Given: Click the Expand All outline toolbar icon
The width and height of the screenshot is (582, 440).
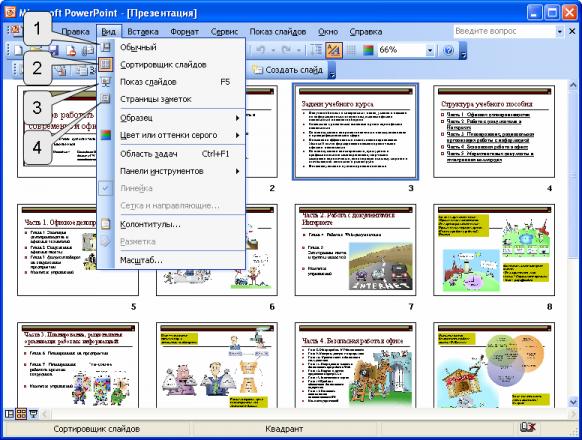Looking at the screenshot, I should [x=316, y=50].
